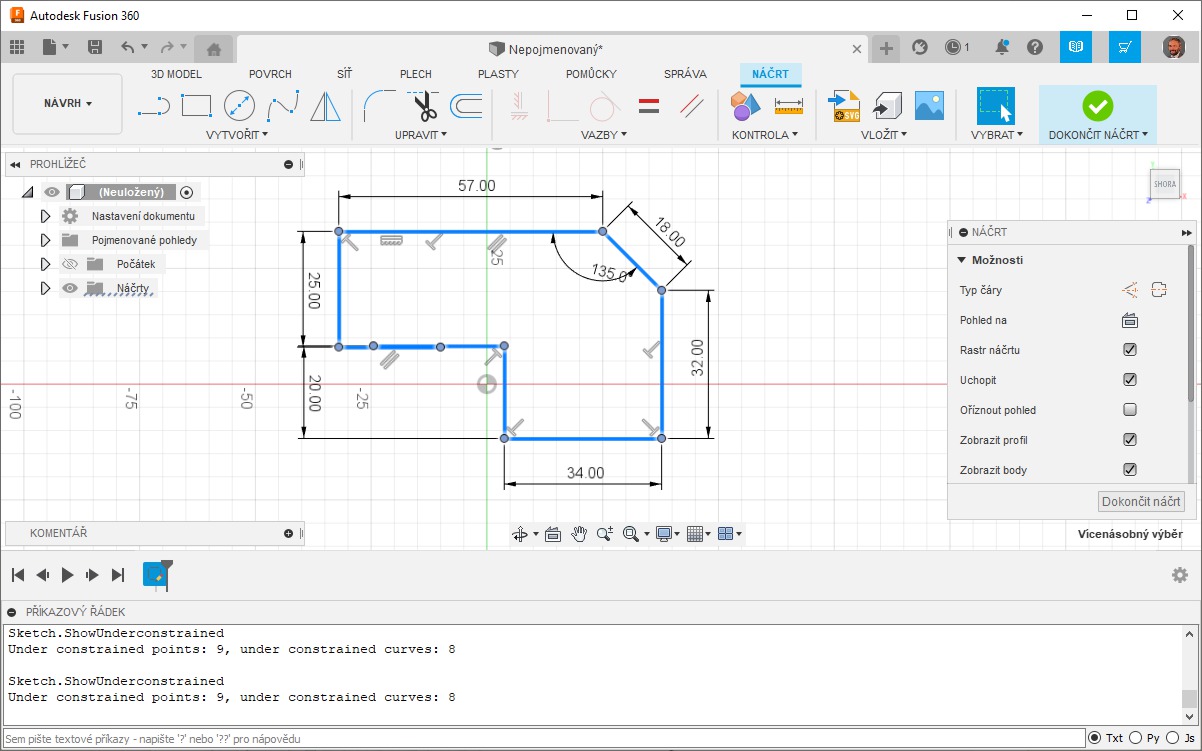Click the Insert SVG icon

click(x=845, y=105)
